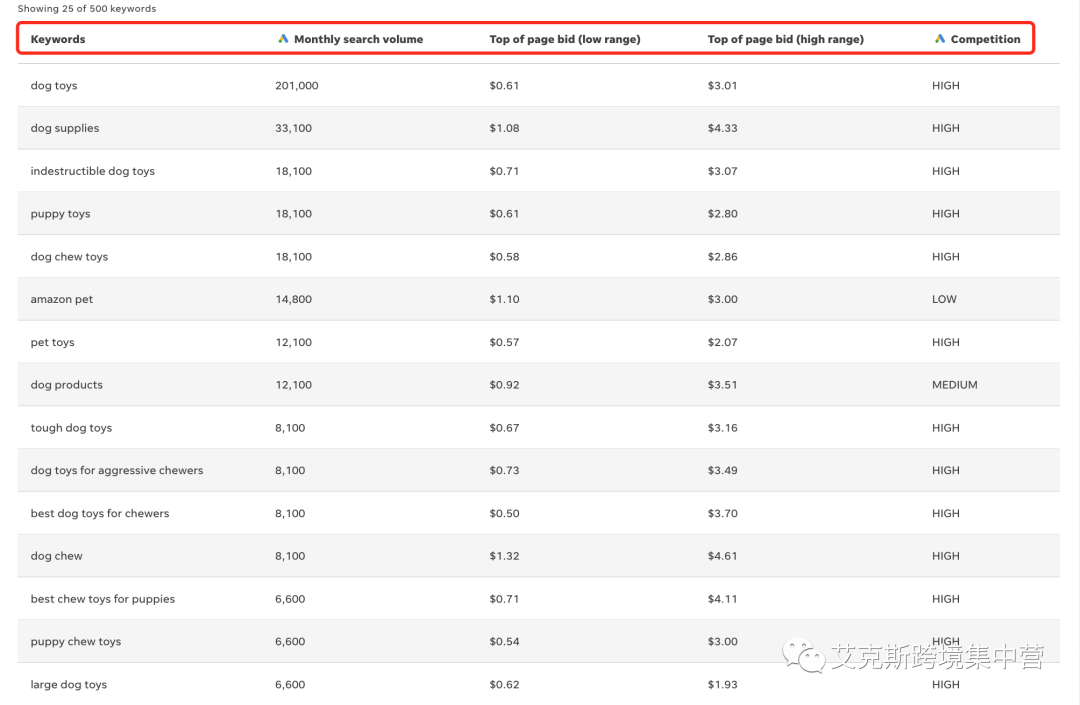The image size is (1080, 705).
Task: Click the "Showing 25 of 500 keywords" text
Action: 87,9
